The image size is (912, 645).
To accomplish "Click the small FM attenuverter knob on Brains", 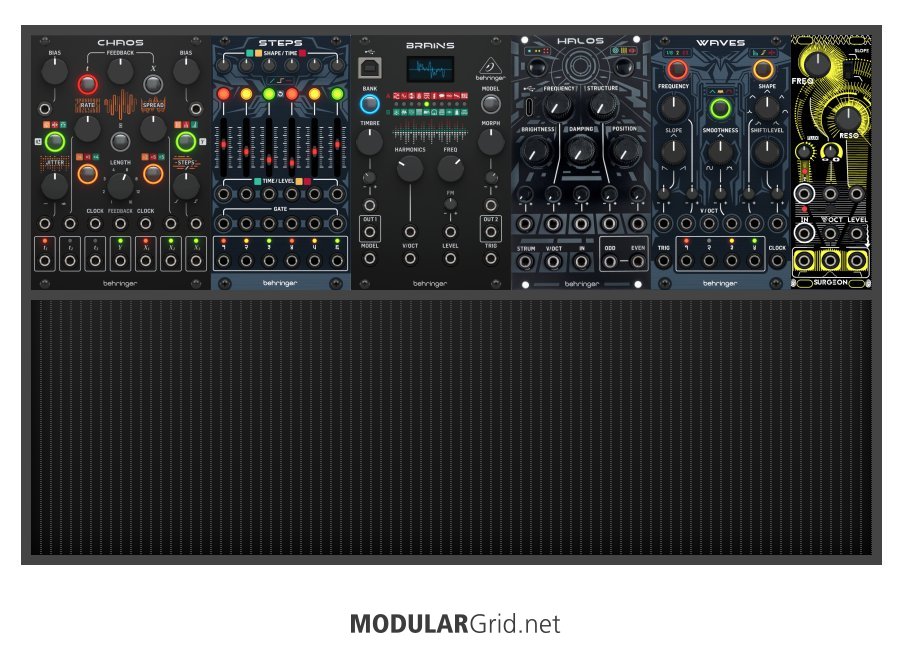I will pyautogui.click(x=450, y=204).
